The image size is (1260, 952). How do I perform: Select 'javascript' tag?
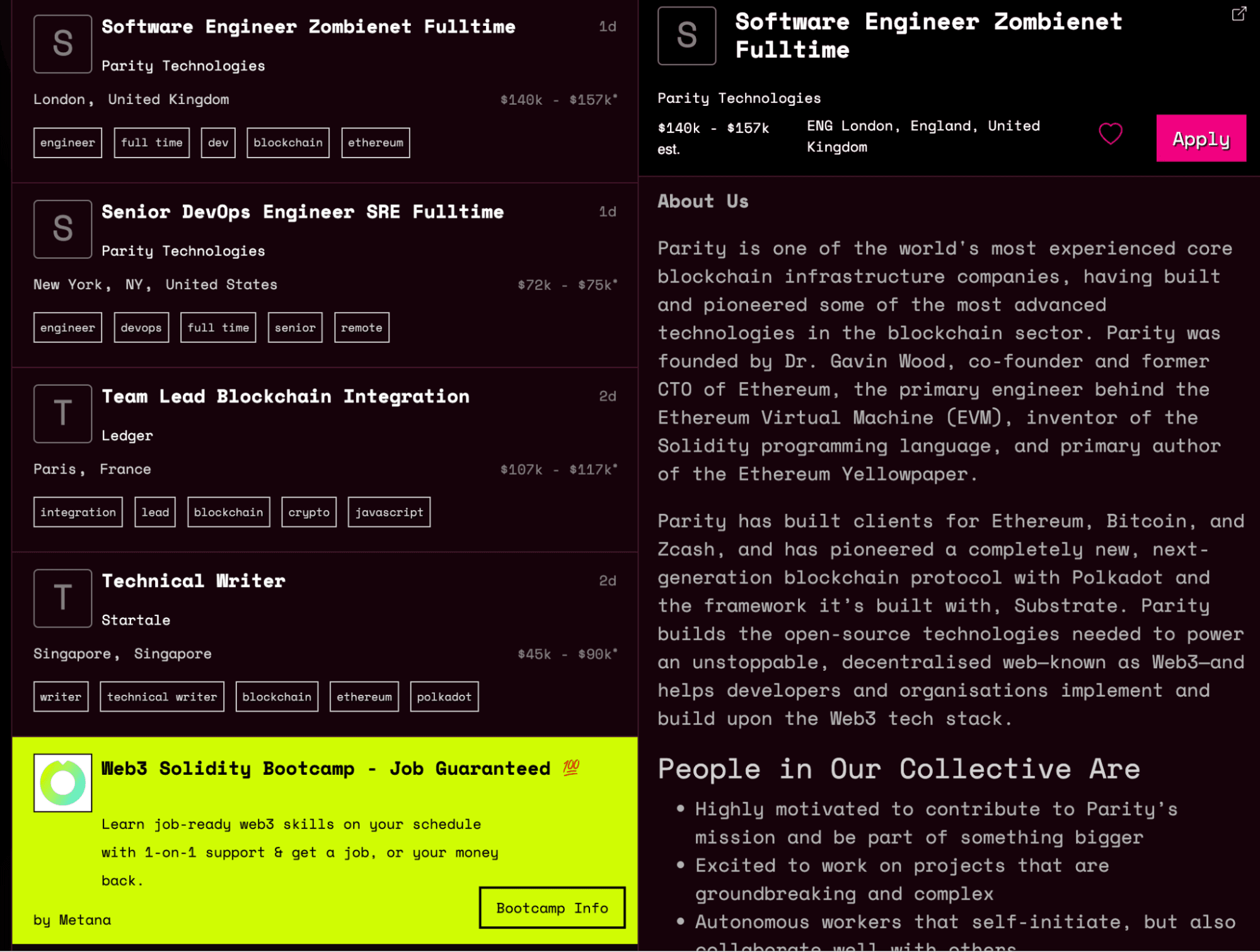tap(389, 512)
